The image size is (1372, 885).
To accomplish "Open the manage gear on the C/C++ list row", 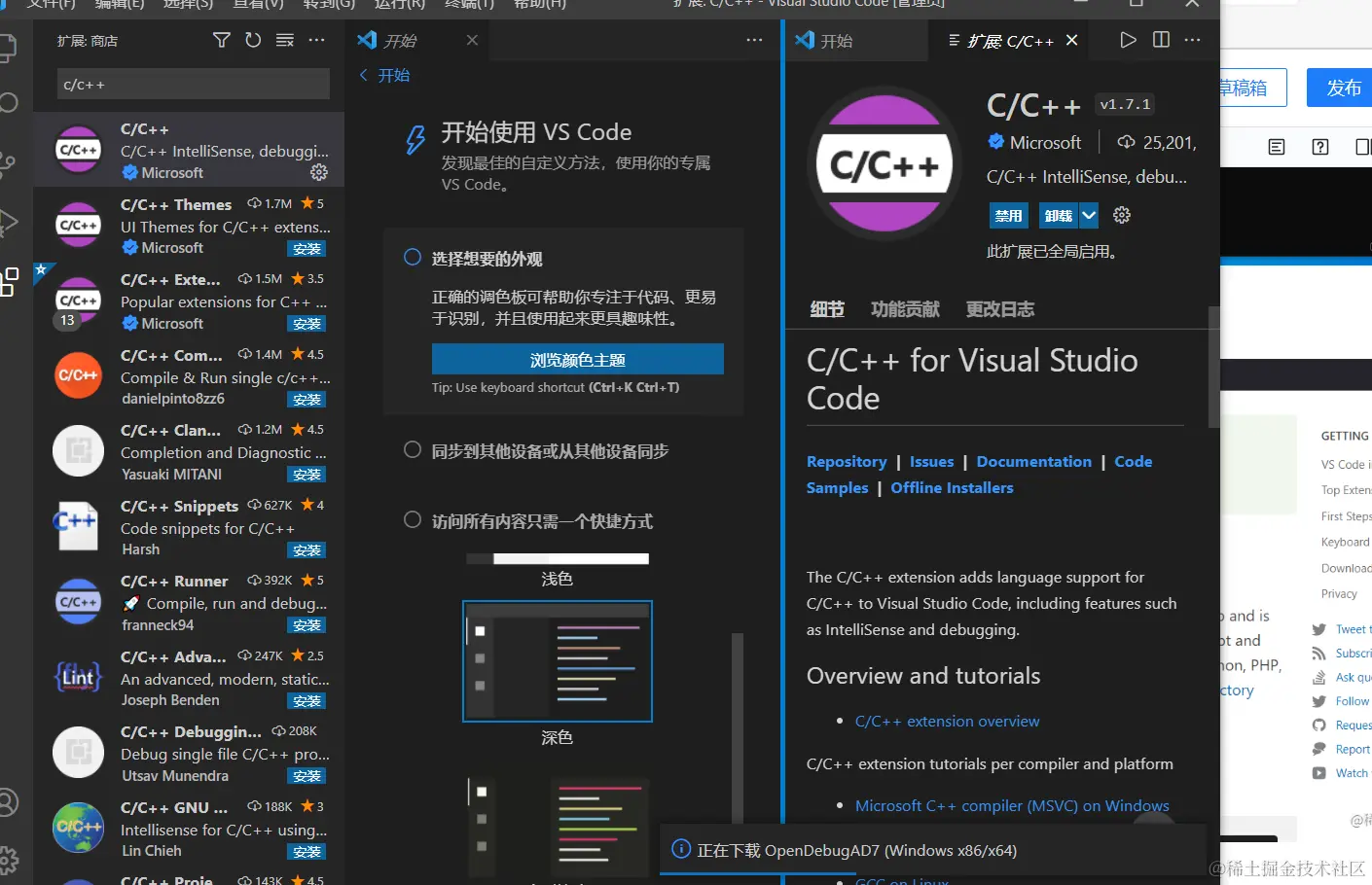I will click(x=319, y=172).
